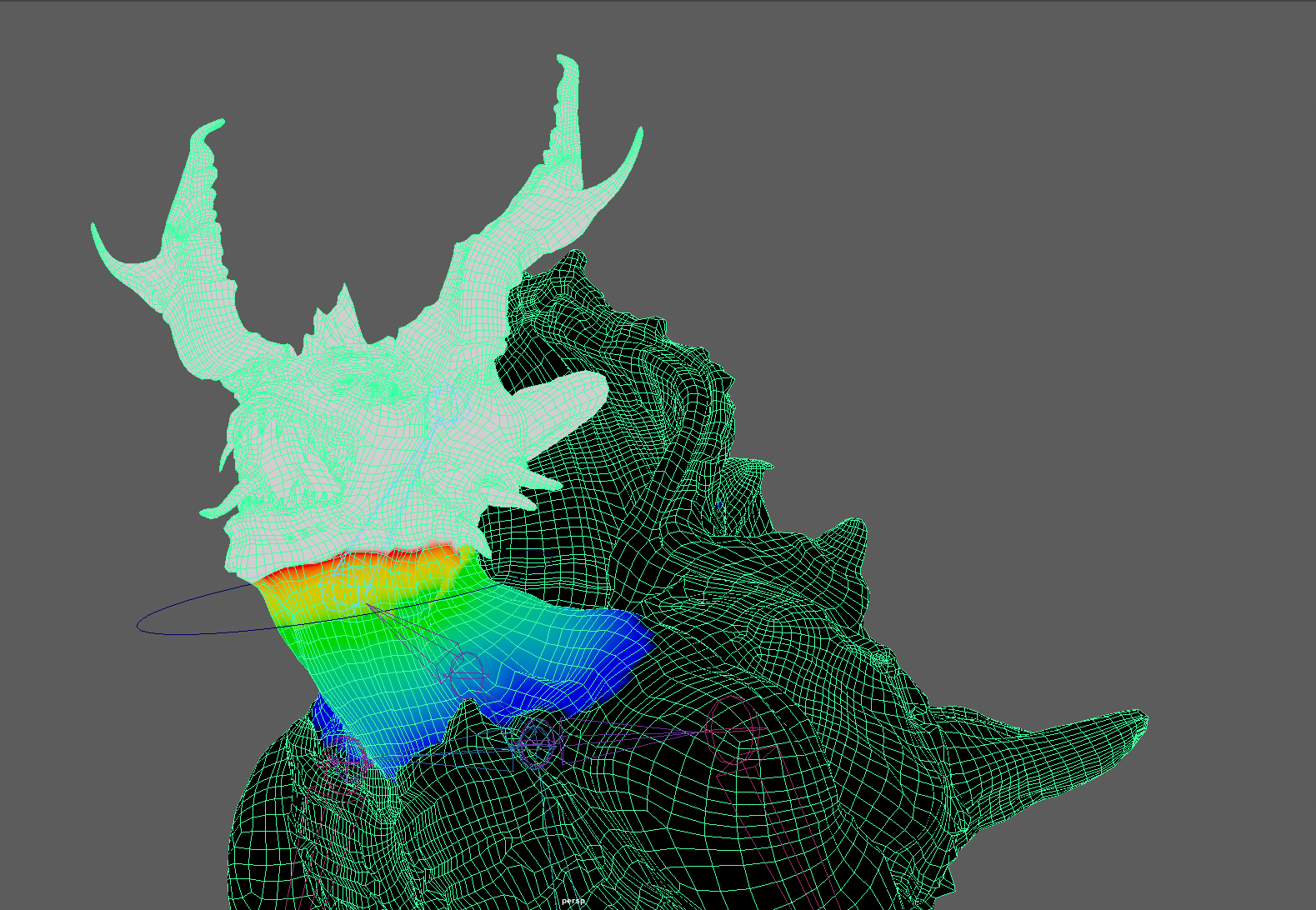Click the persp camera label at the bottom
The height and width of the screenshot is (910, 1316).
point(573,901)
